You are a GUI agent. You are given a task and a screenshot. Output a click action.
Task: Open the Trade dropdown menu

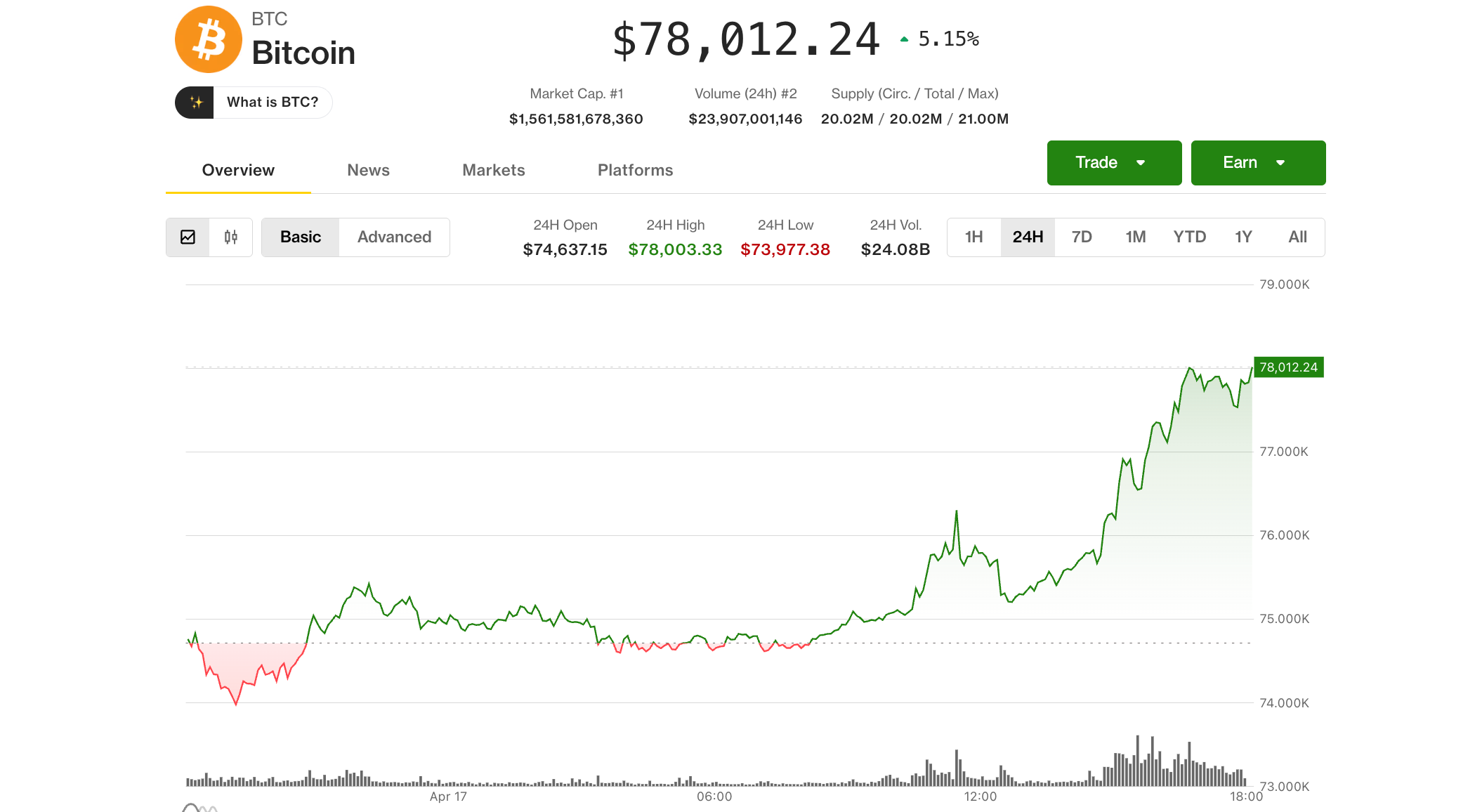point(1114,162)
